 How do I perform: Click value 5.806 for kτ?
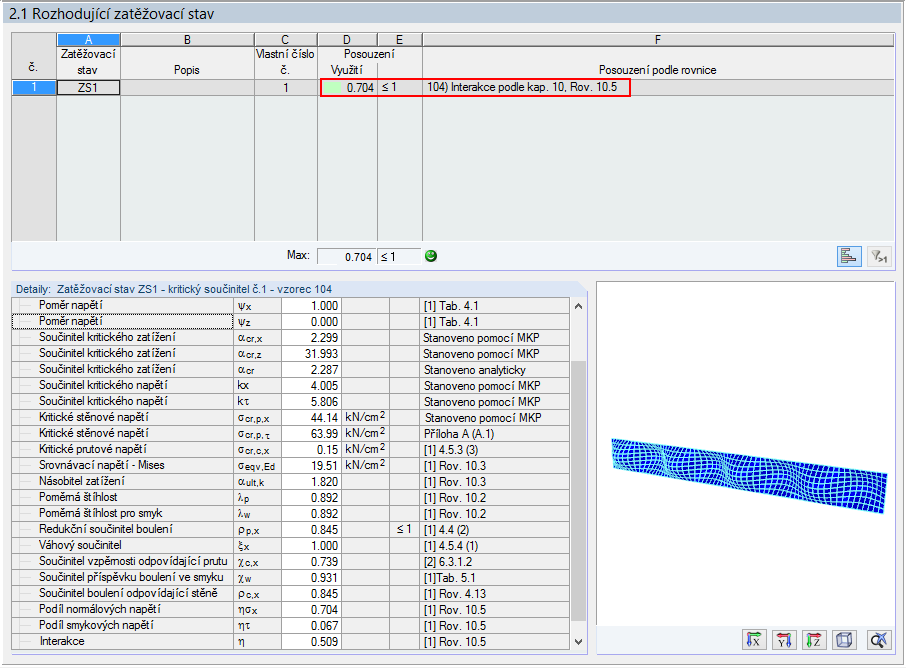(x=324, y=402)
